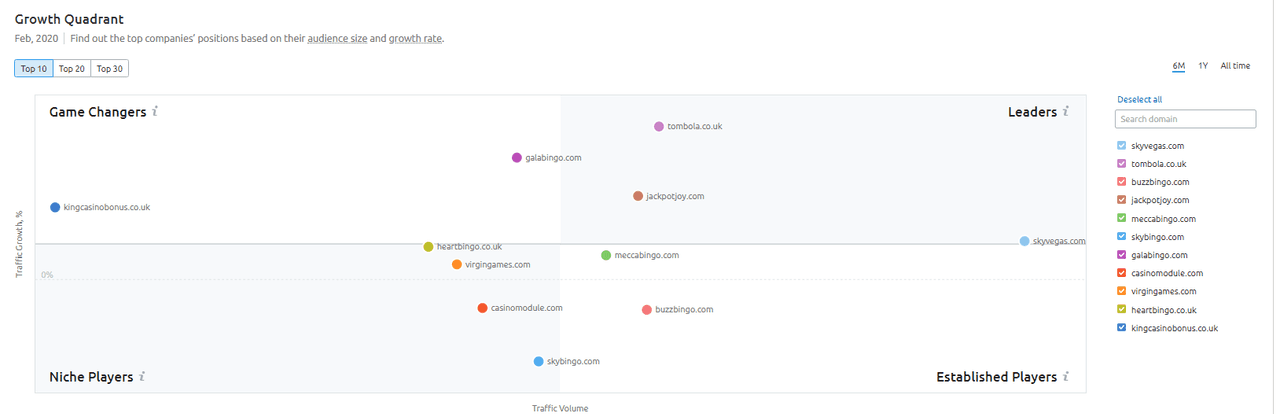1280x414 pixels.
Task: Click the tombola.co.uk chart label
Action: pyautogui.click(x=695, y=127)
